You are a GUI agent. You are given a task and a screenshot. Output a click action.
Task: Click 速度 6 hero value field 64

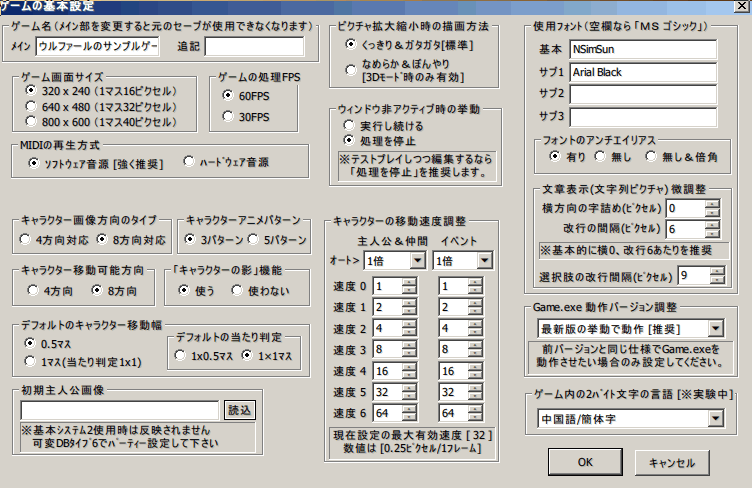(388, 413)
